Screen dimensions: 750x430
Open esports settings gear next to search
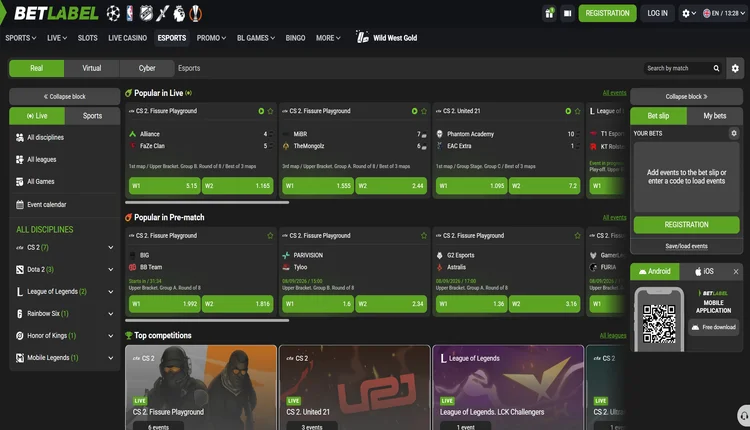735,68
